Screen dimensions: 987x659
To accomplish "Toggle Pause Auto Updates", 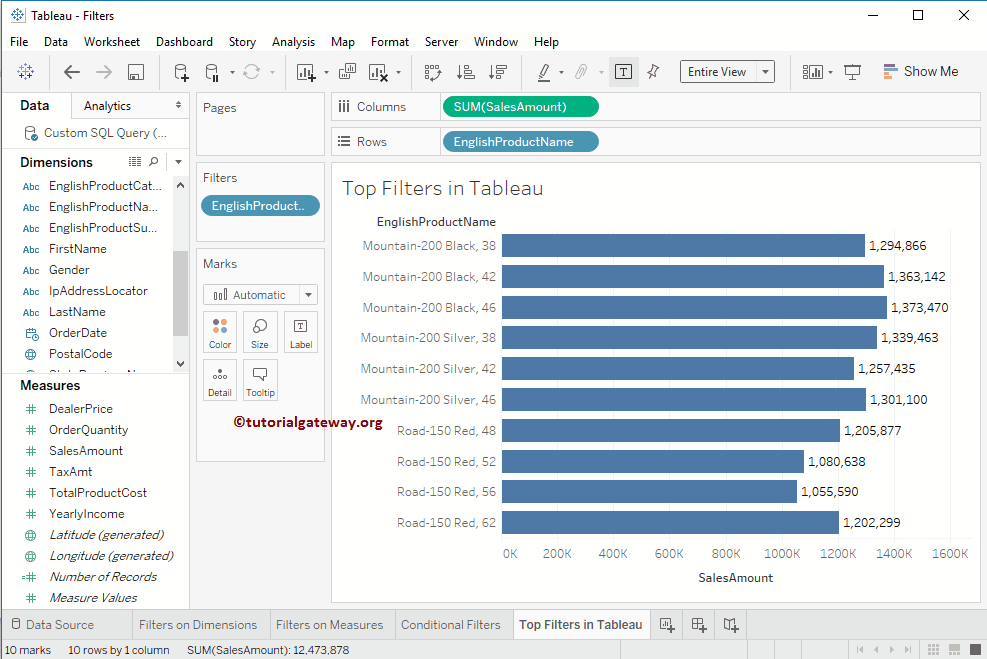I will click(x=211, y=72).
